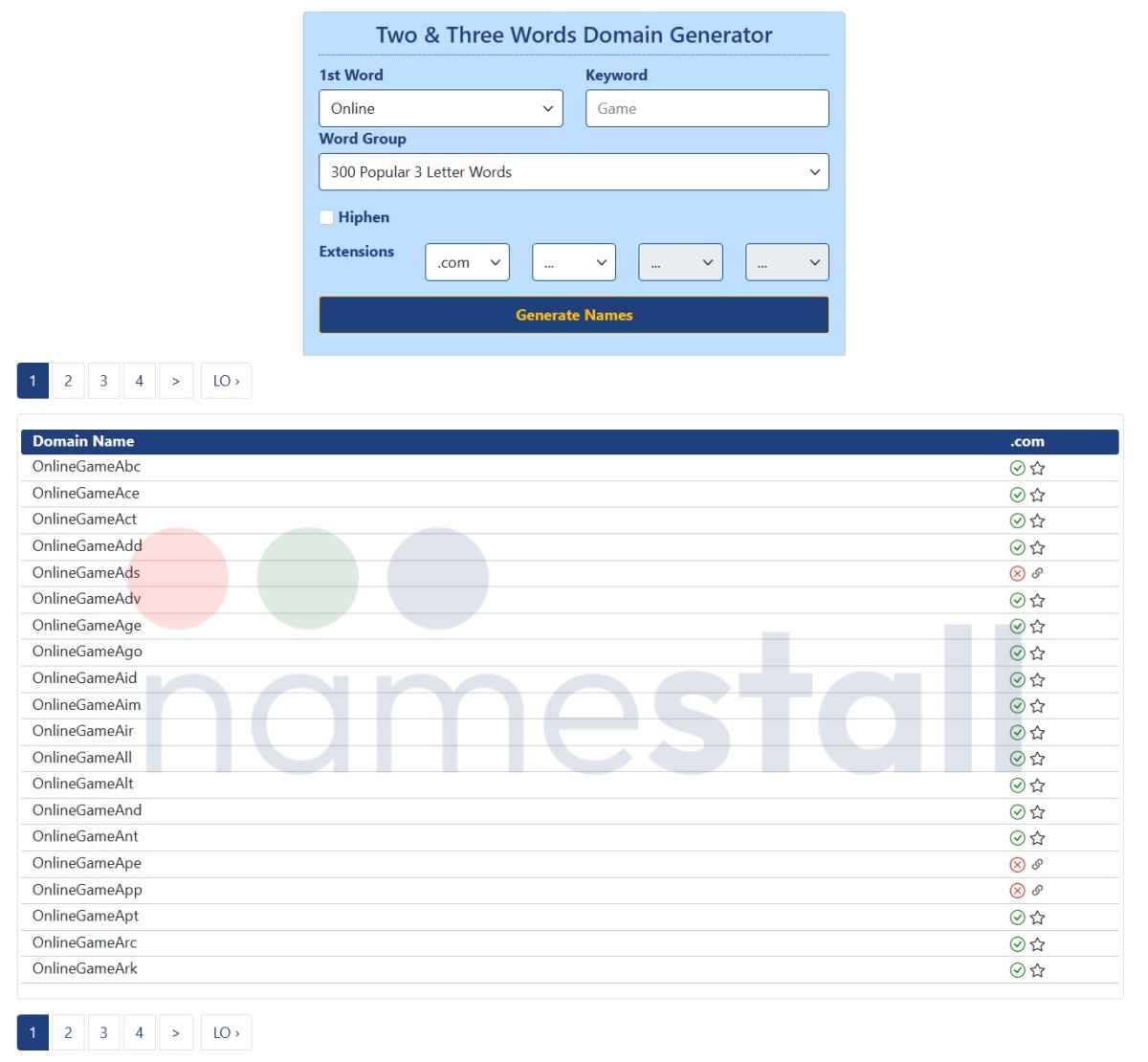Screen dimensions: 1148x1062
Task: Expand the Word Group selection list
Action: [573, 172]
